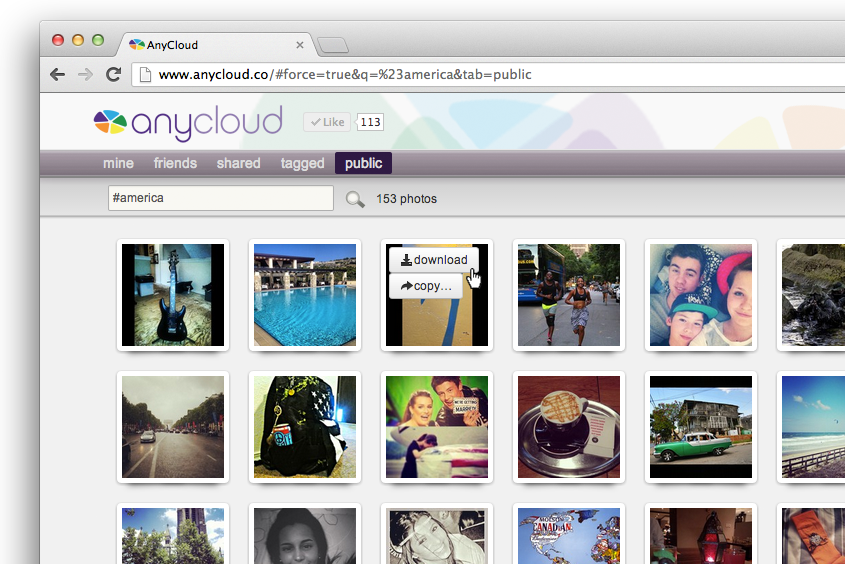The width and height of the screenshot is (845, 564).
Task: Open the Canadian world map photo
Action: (569, 535)
